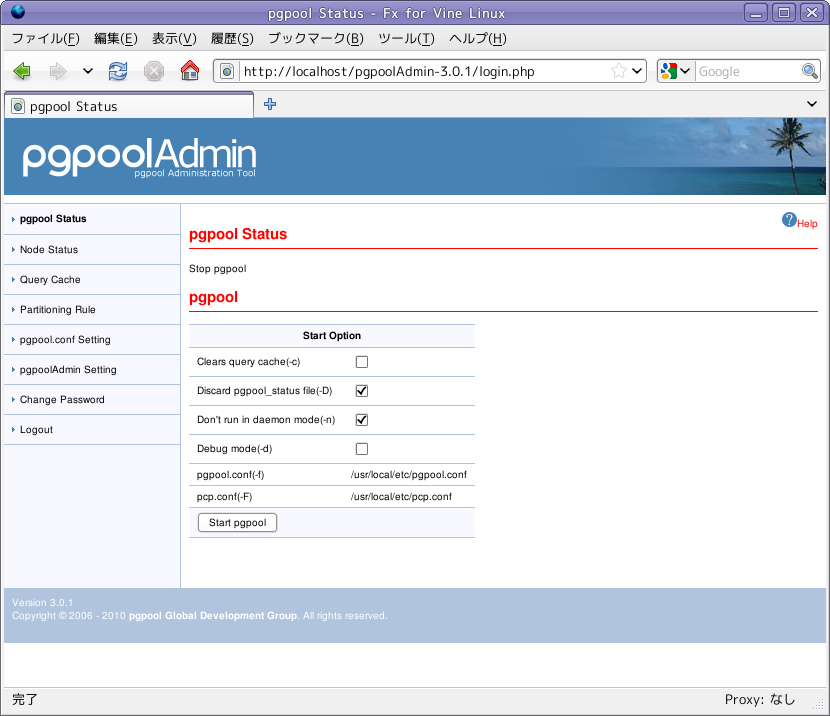Click the Stop pgpool status text
830x716 pixels.
pyautogui.click(x=218, y=269)
